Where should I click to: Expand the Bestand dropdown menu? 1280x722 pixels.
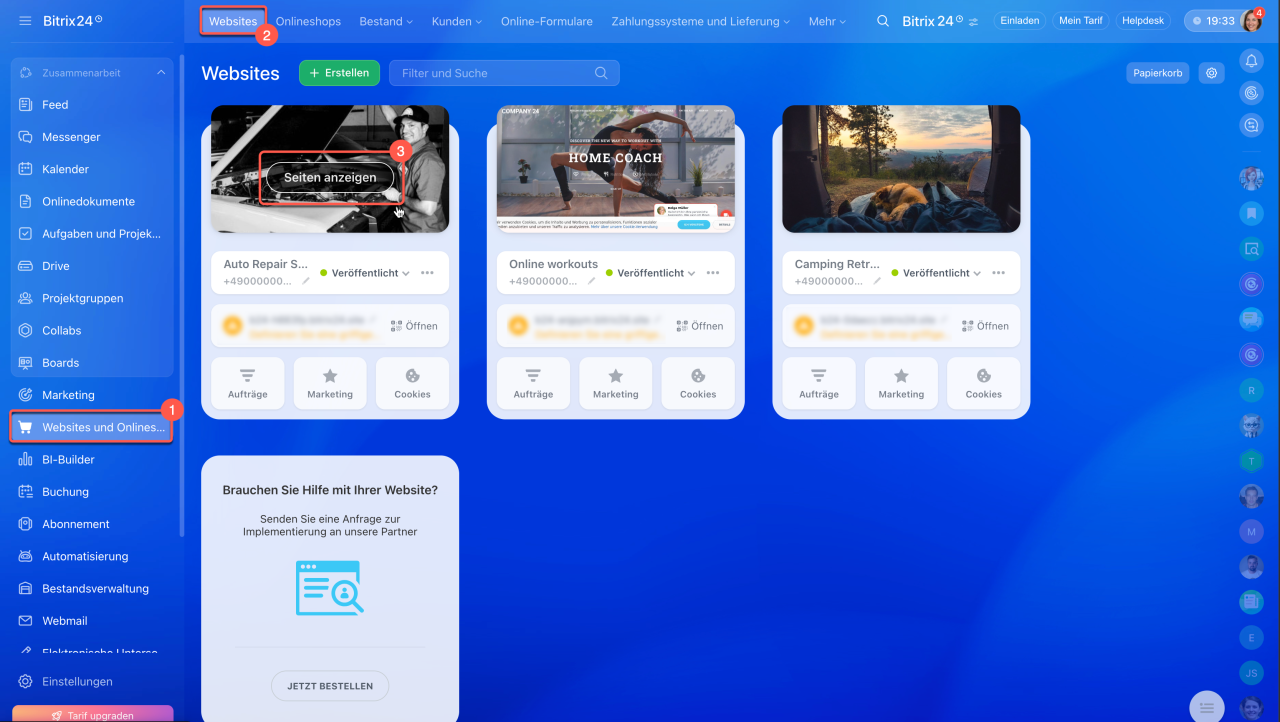point(386,21)
